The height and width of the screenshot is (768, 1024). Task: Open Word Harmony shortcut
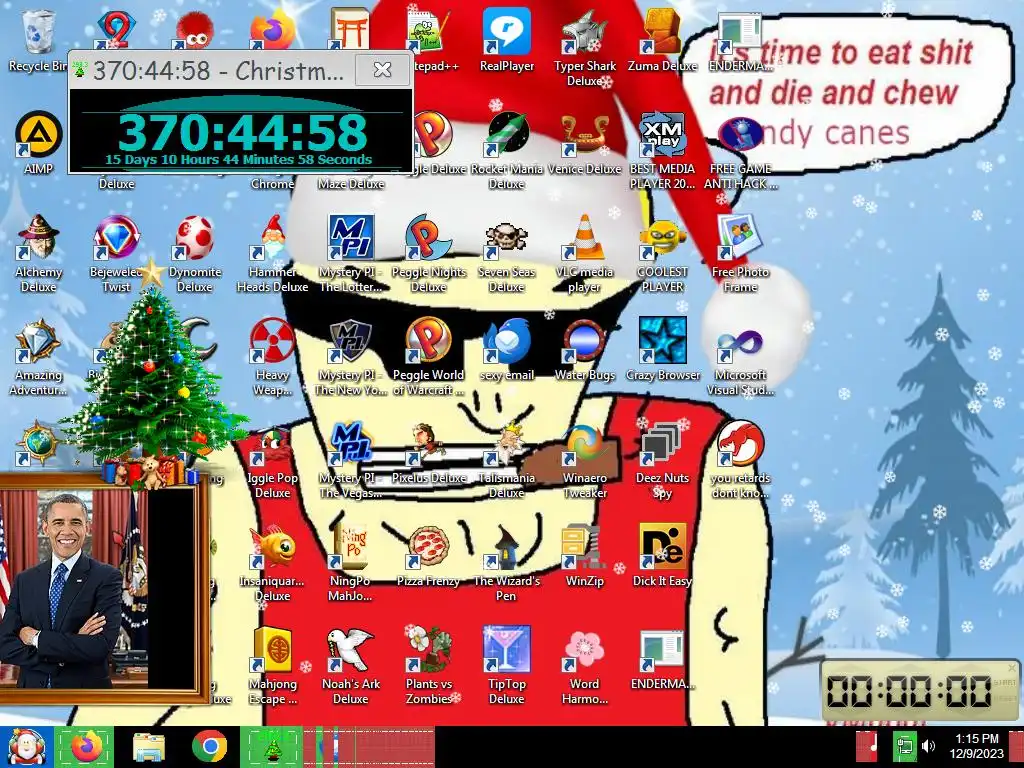(x=584, y=665)
